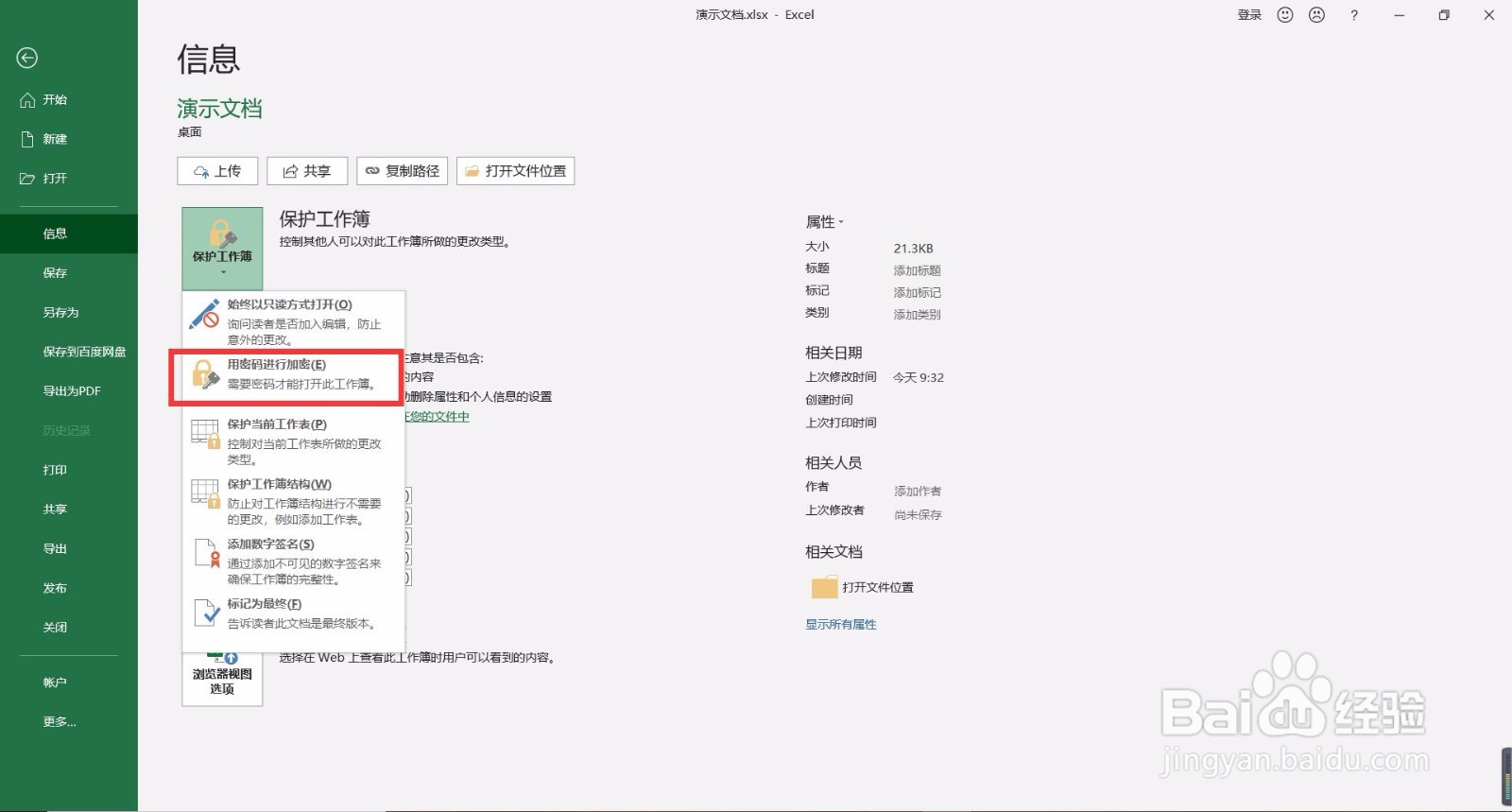The image size is (1512, 812).
Task: Toggle the 保护工作簿 dropdown button
Action: click(x=222, y=249)
